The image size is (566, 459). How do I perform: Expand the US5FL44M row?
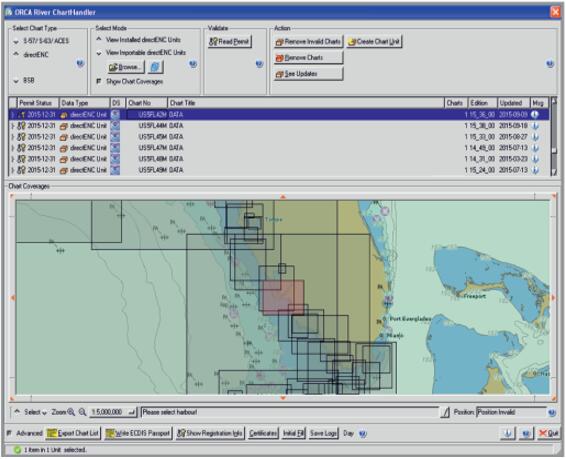coord(13,126)
